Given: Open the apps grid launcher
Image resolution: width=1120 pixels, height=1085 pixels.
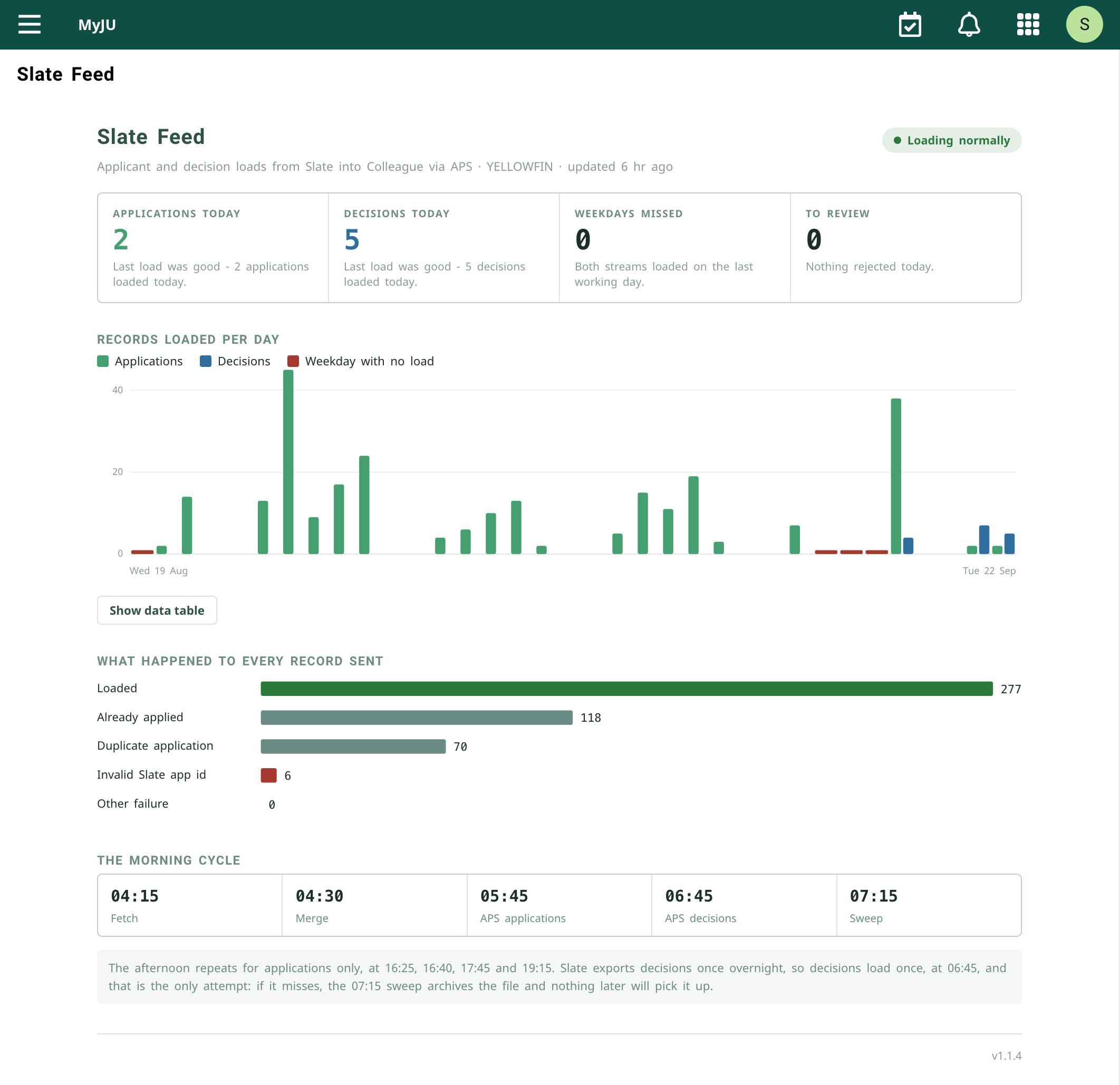Looking at the screenshot, I should click(1027, 25).
